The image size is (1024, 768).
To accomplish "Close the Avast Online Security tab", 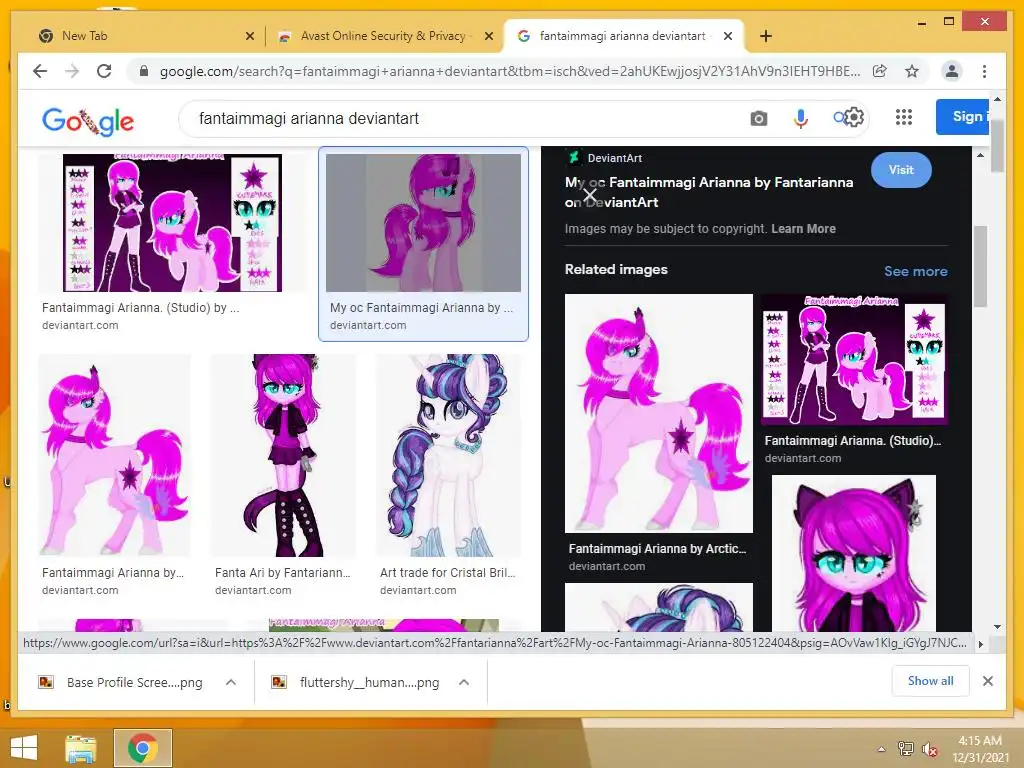I will pyautogui.click(x=488, y=37).
